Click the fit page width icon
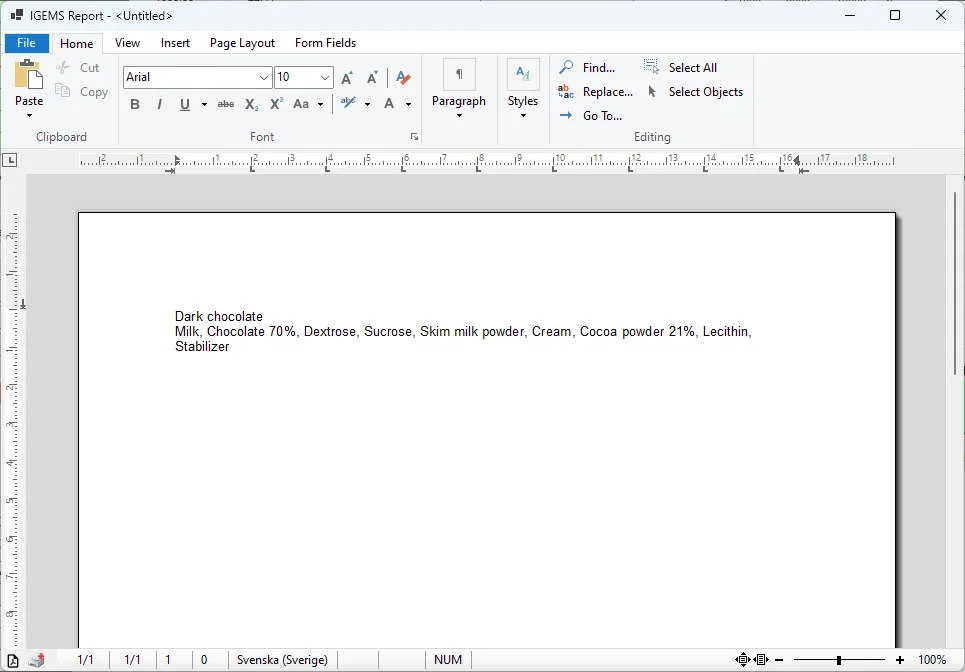 pos(762,660)
